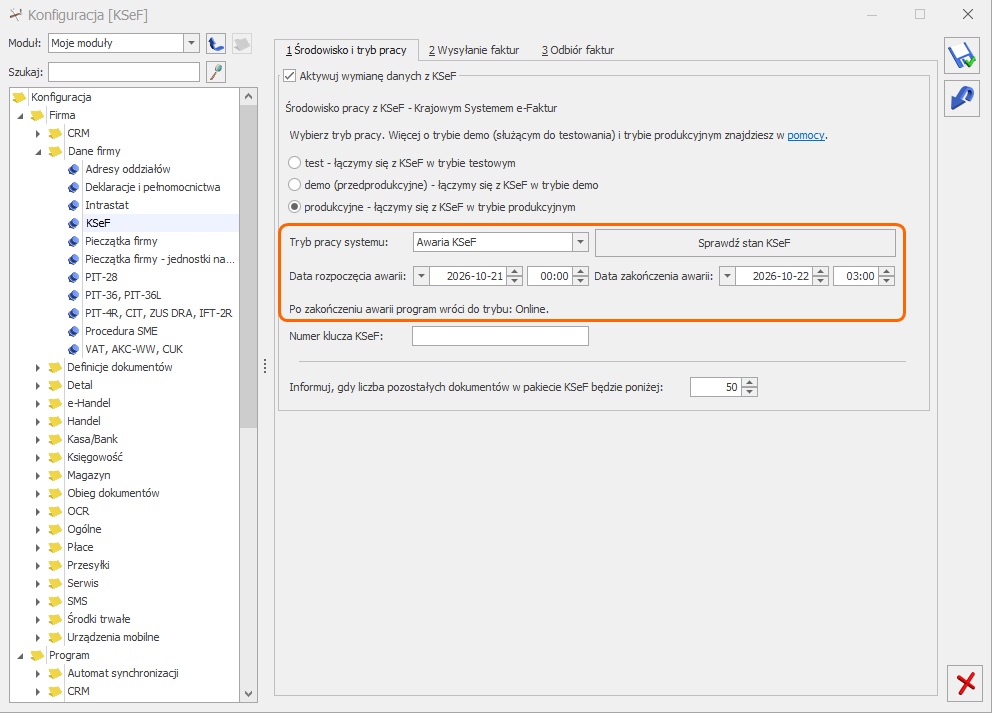Open the Moduł dropdown list

click(x=192, y=43)
